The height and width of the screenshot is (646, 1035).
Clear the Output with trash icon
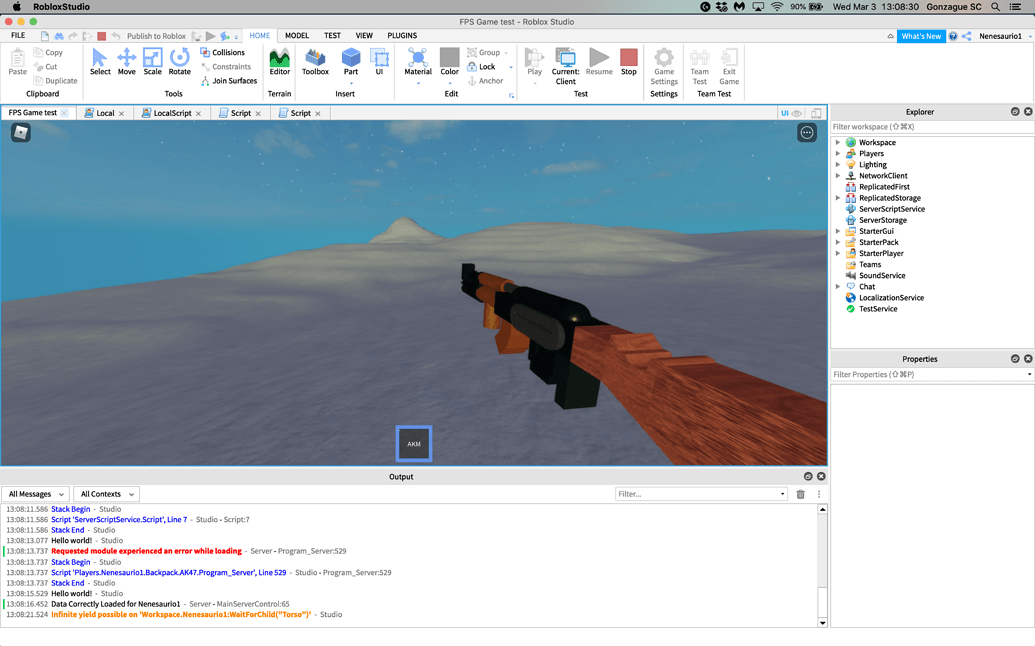pyautogui.click(x=801, y=494)
